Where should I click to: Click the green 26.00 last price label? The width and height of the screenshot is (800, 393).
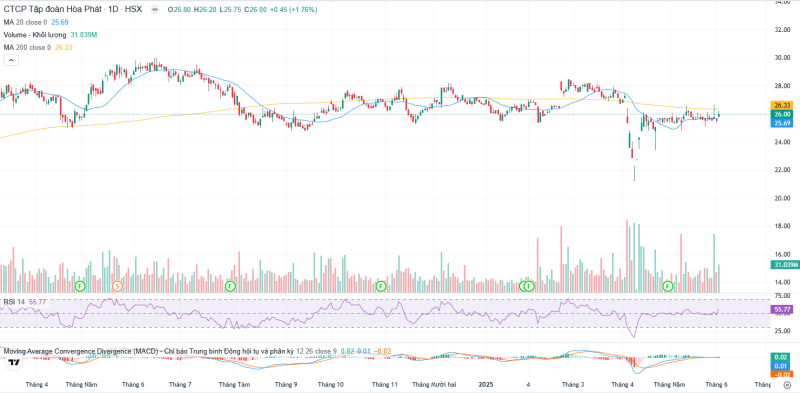[x=782, y=114]
